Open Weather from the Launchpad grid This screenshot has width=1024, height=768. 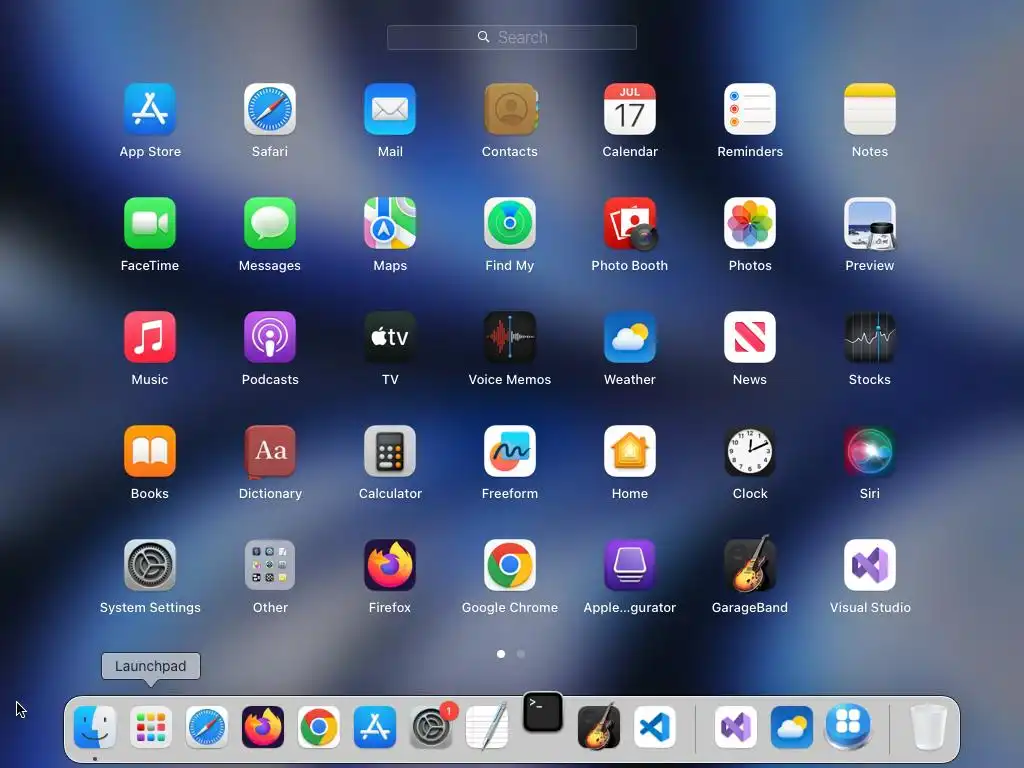click(x=630, y=337)
